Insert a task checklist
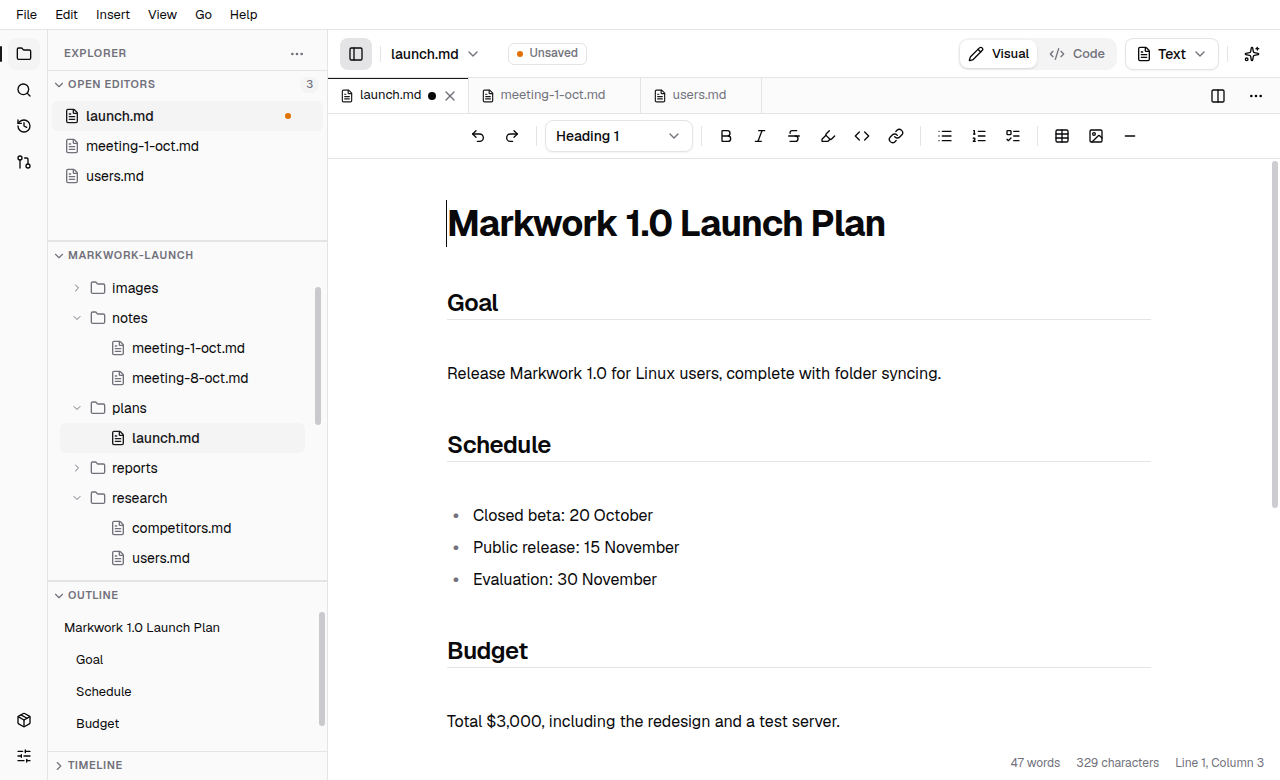 click(1013, 136)
